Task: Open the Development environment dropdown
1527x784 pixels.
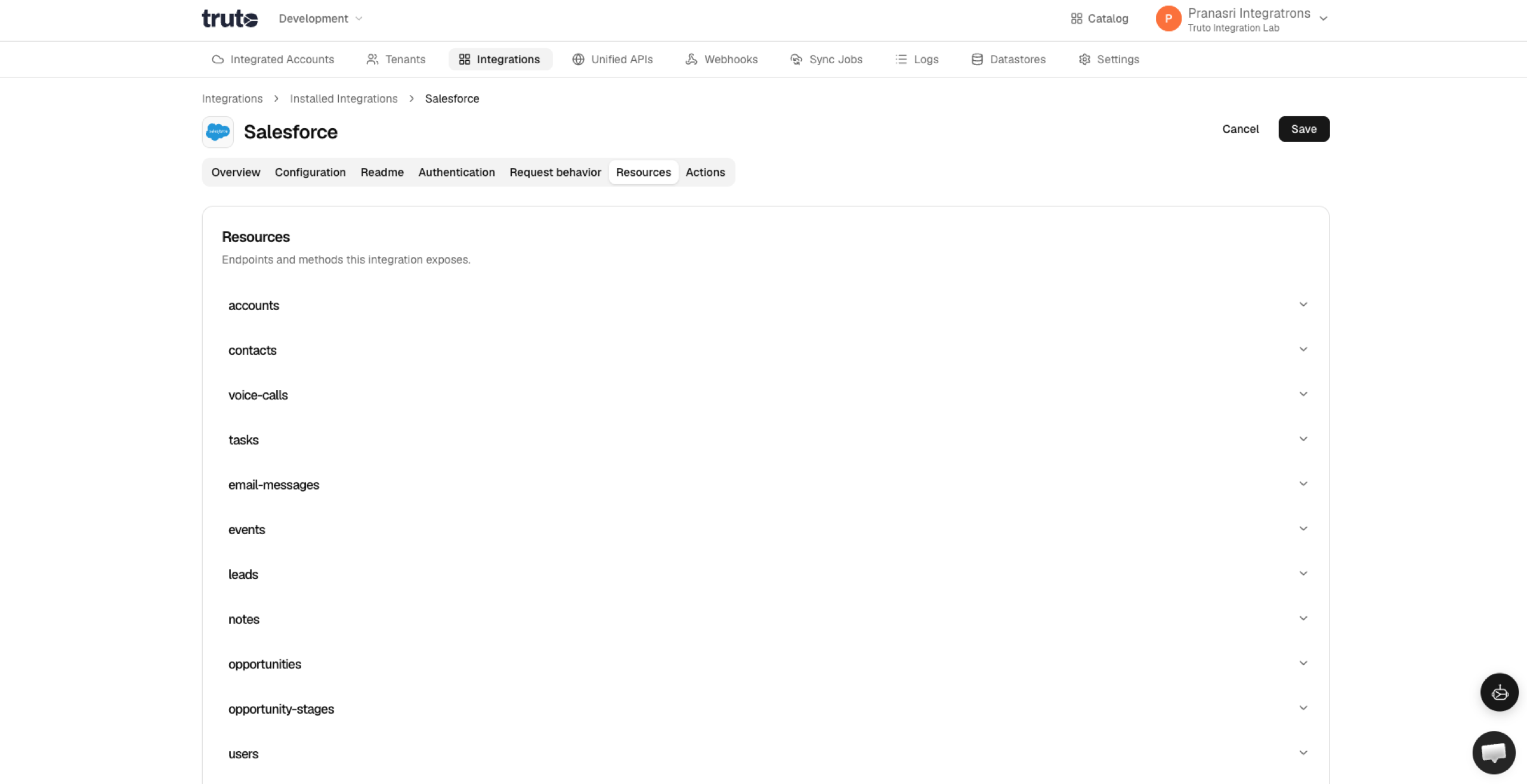Action: click(320, 18)
